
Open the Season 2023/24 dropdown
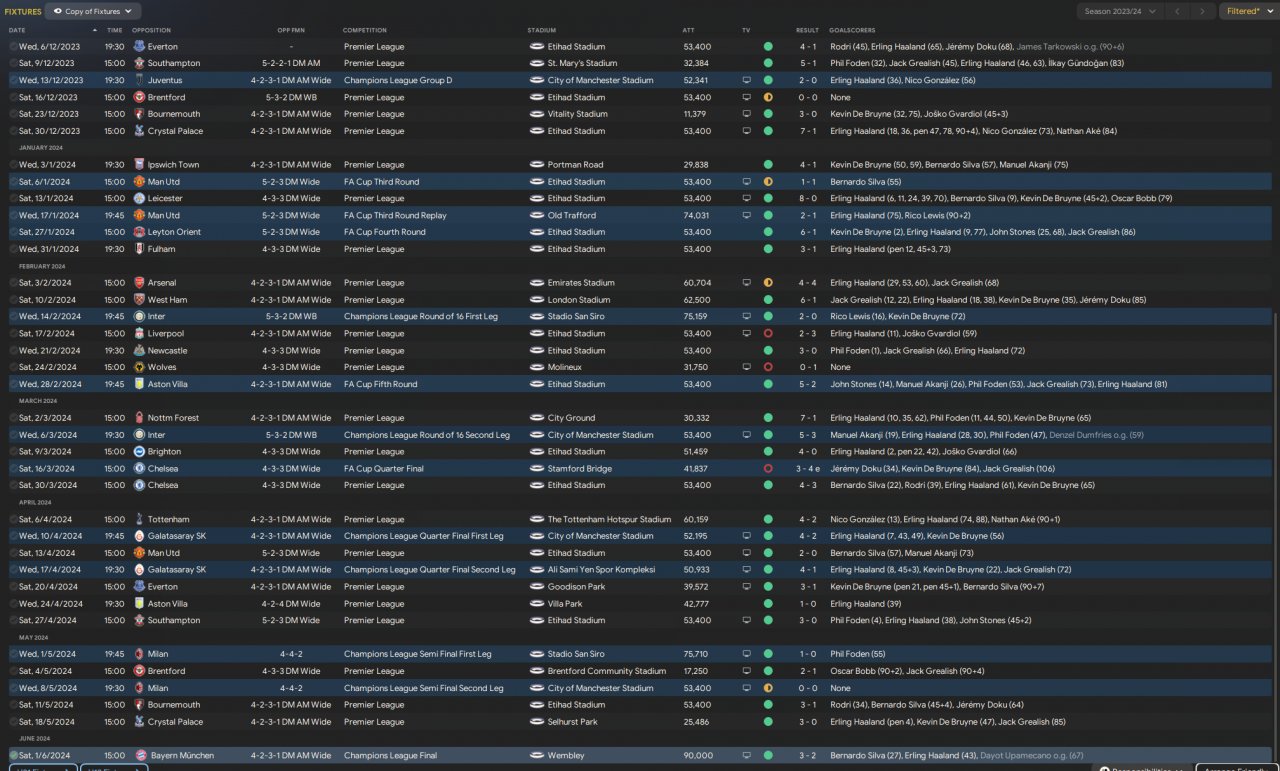coord(1119,11)
